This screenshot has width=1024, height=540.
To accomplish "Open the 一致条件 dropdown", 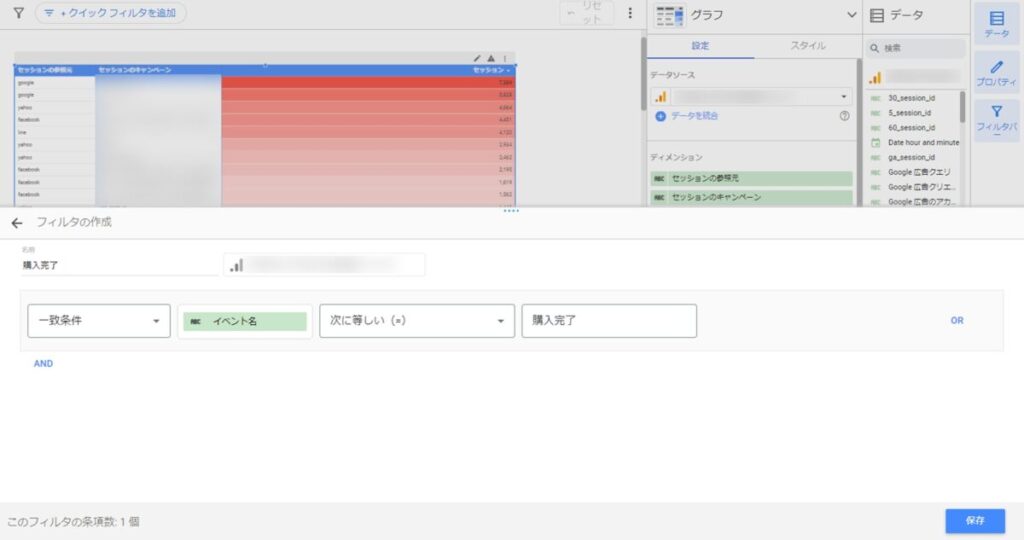I will [x=98, y=321].
